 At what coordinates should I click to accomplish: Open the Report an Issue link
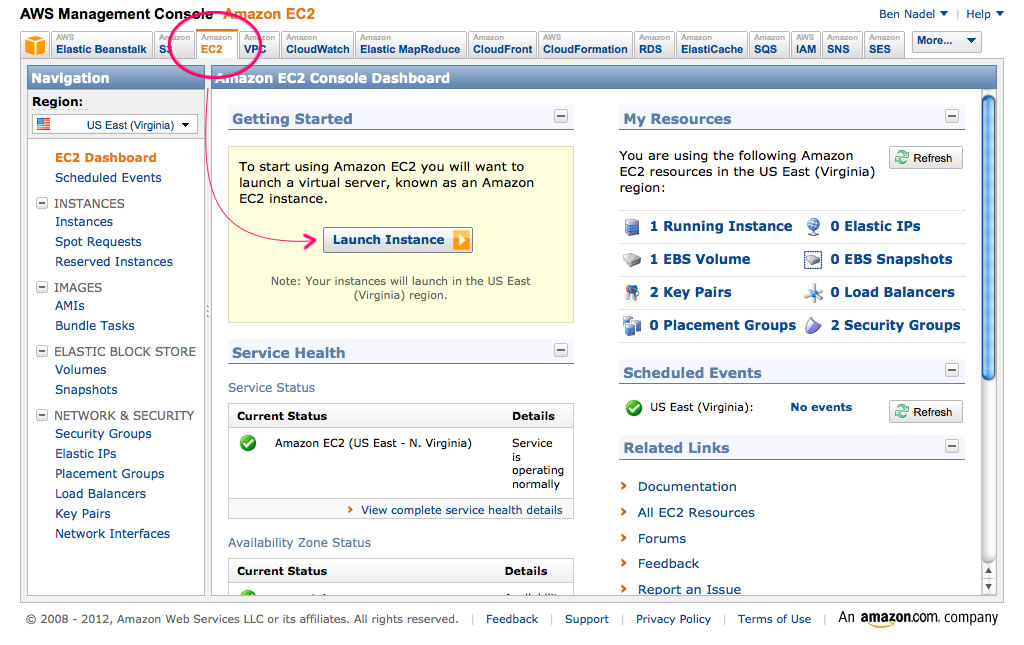[689, 590]
